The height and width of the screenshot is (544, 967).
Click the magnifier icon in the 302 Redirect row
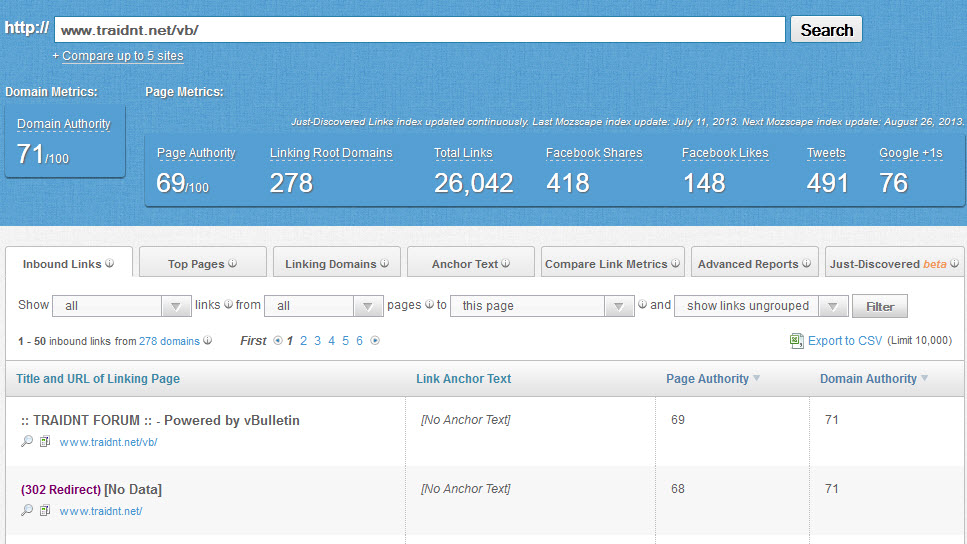[27, 510]
